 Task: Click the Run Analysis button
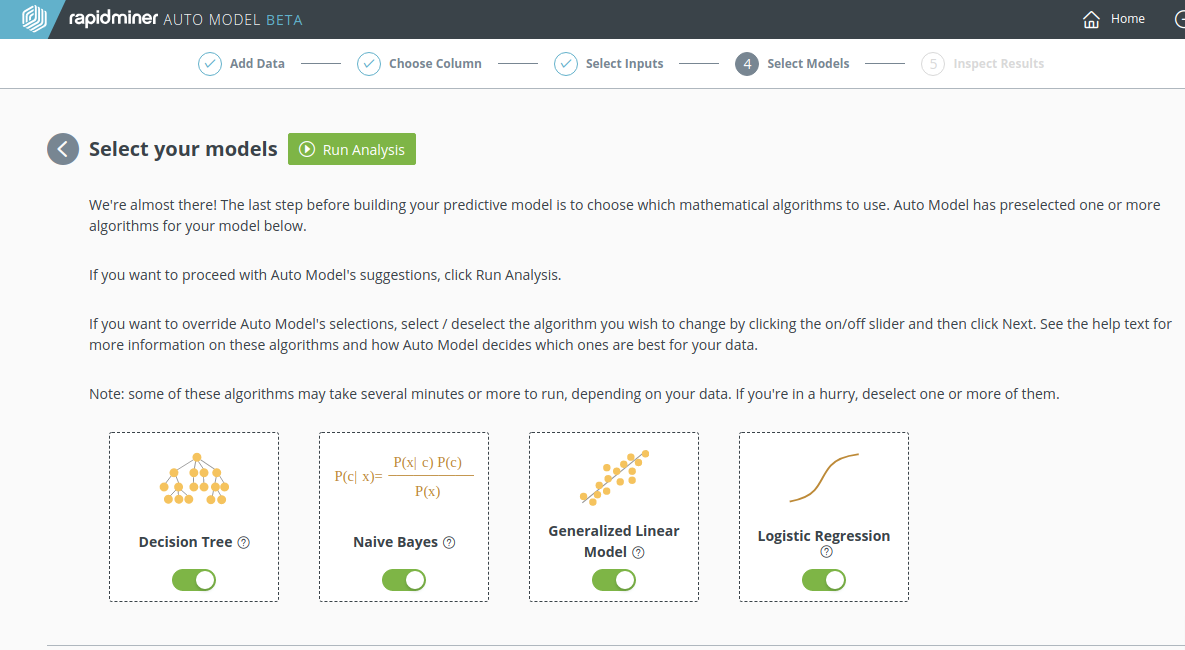(x=352, y=149)
